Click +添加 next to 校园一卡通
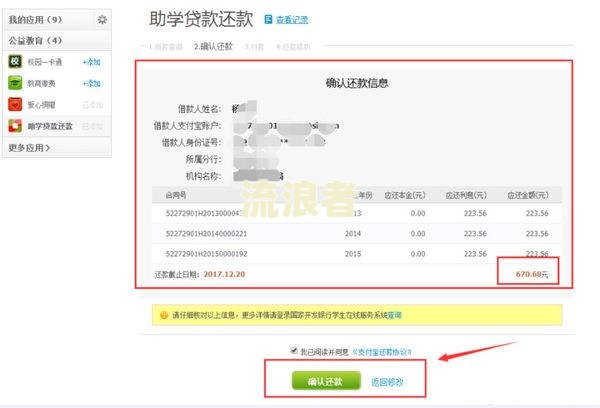 tap(91, 62)
